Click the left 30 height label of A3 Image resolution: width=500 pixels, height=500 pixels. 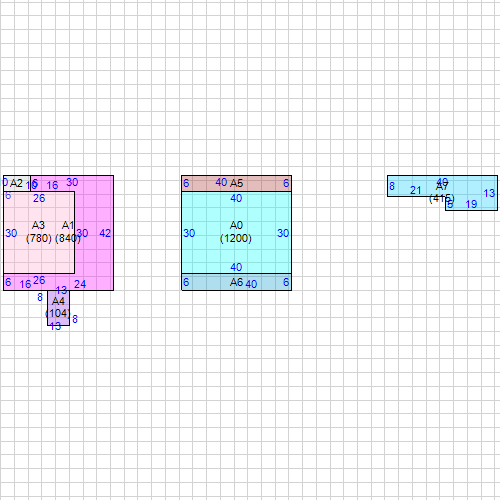point(11,233)
